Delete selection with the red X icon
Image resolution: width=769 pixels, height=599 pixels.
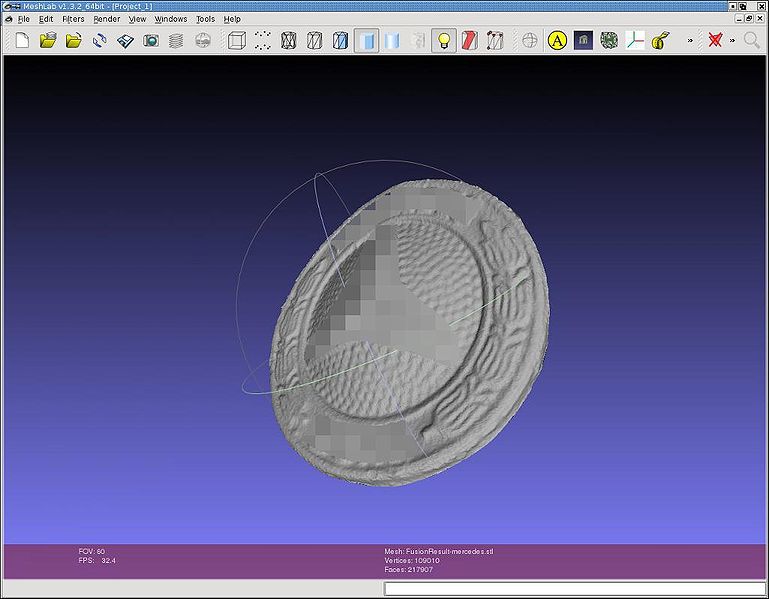click(x=715, y=40)
